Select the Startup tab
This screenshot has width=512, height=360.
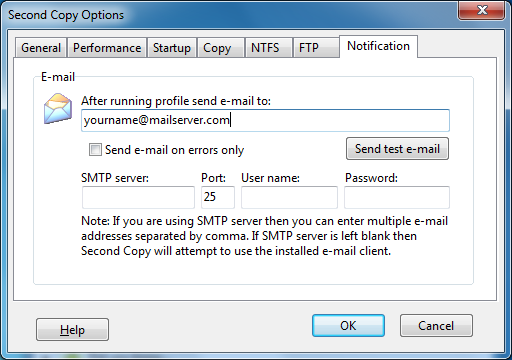click(x=172, y=48)
